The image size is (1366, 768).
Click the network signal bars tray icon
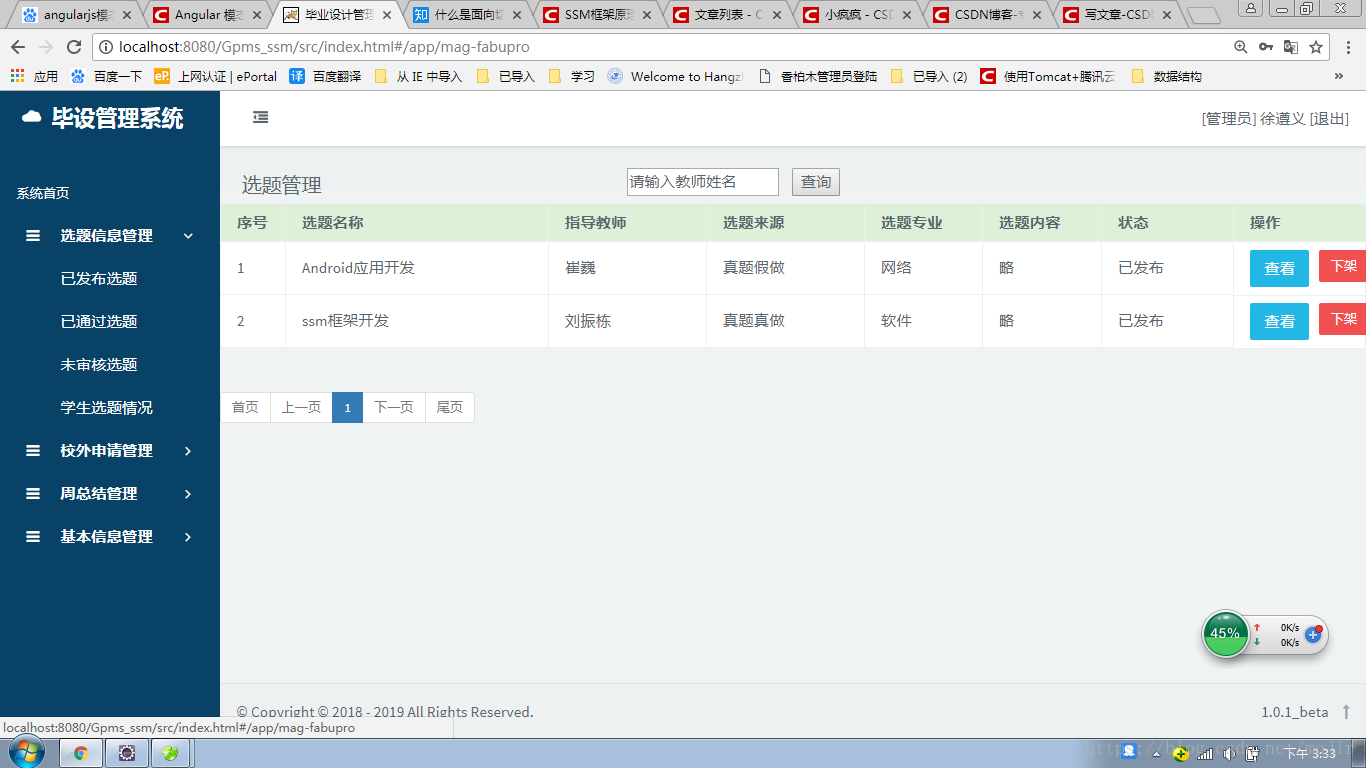click(x=1206, y=753)
